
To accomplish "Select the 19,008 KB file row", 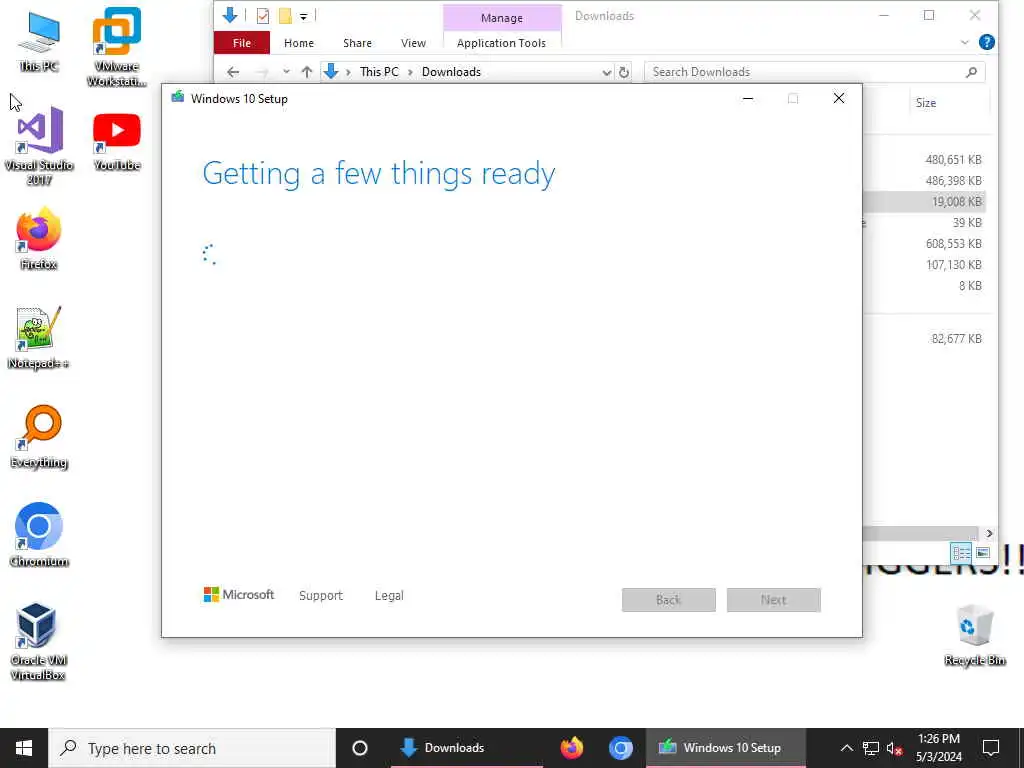I will pos(923,202).
